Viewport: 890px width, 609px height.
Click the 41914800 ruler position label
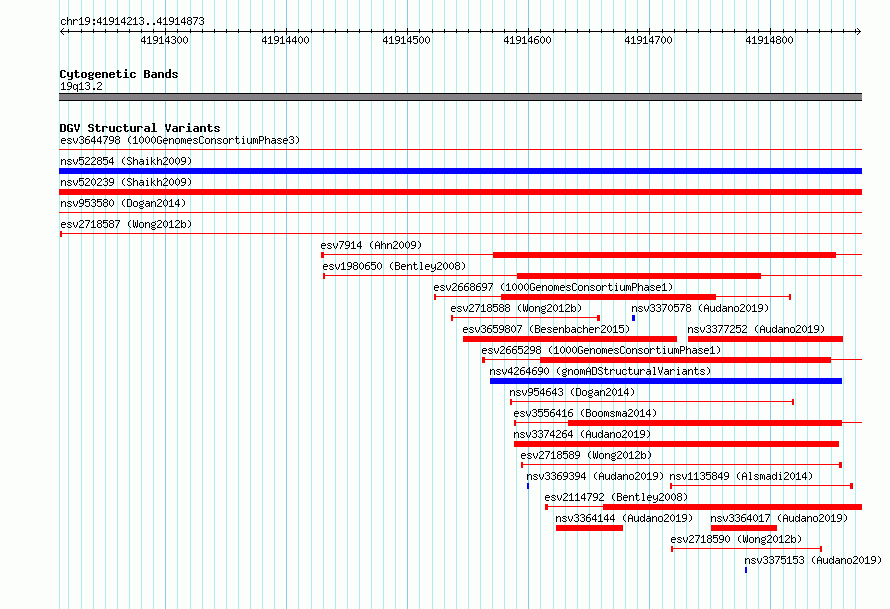click(769, 40)
